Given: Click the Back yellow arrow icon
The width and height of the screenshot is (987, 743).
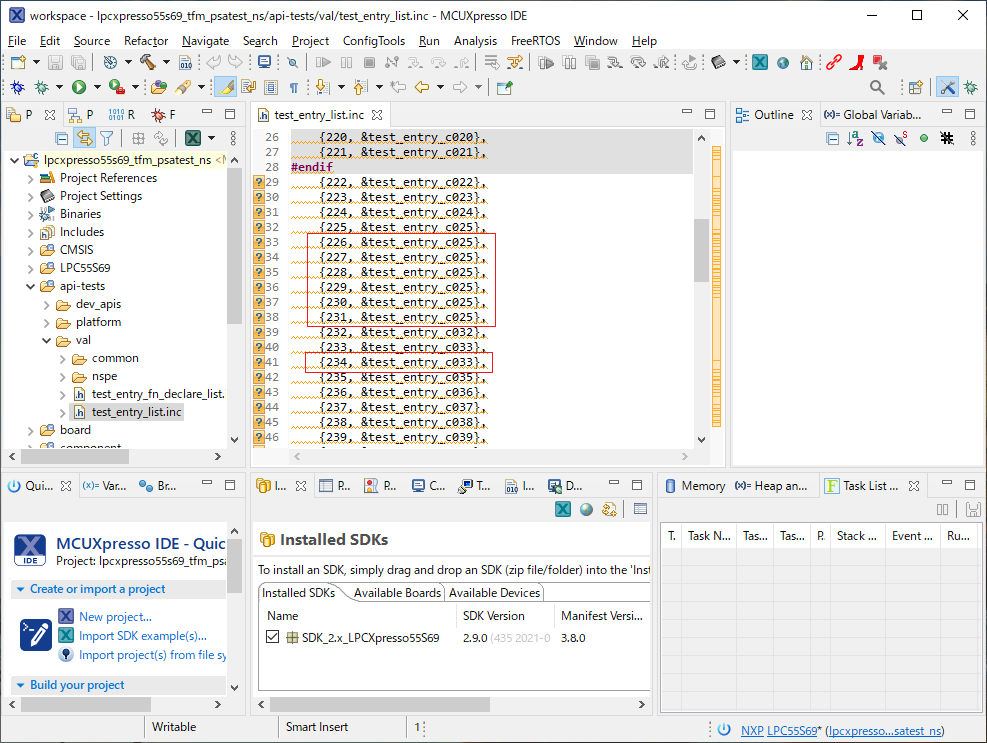Looking at the screenshot, I should 422,87.
